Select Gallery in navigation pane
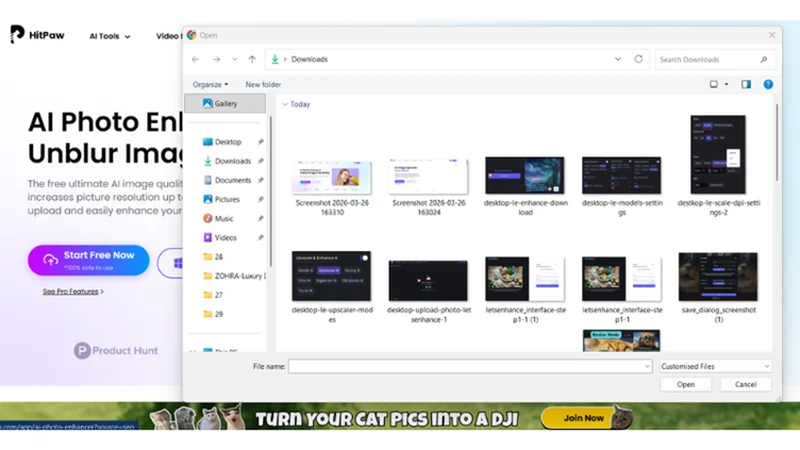 pyautogui.click(x=225, y=104)
